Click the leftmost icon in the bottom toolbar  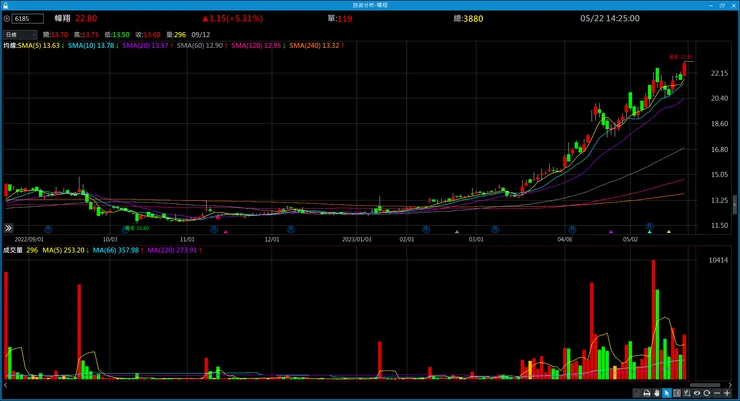637,393
